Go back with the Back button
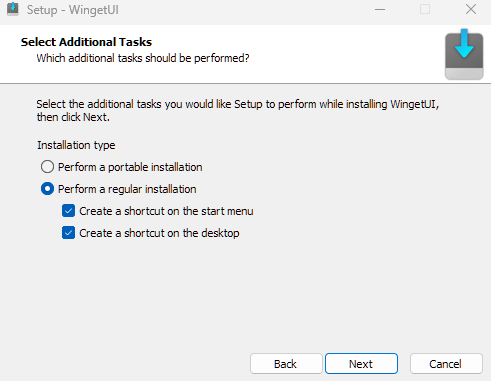This screenshot has height=381, width=491. (x=286, y=364)
